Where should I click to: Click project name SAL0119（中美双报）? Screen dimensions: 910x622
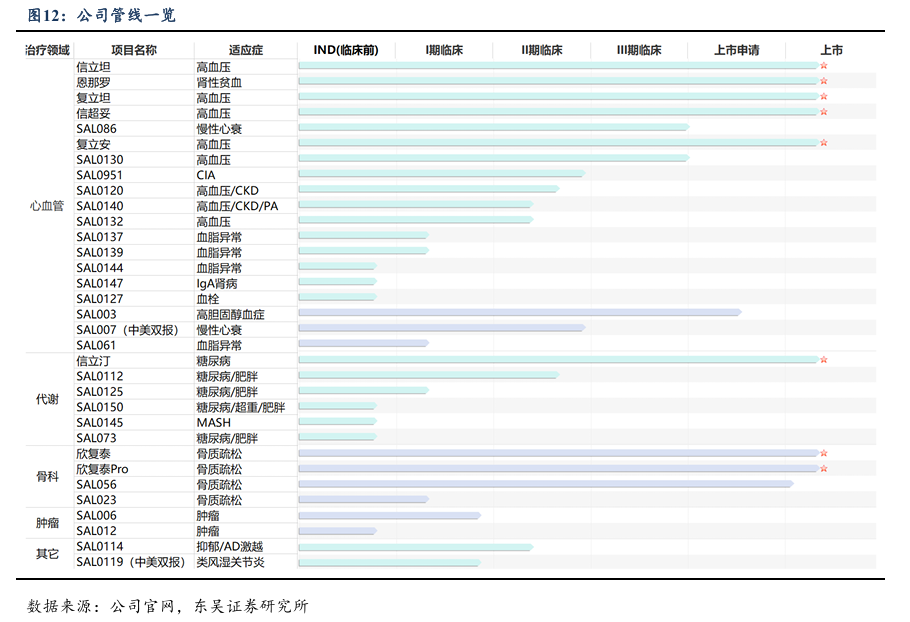pyautogui.click(x=131, y=562)
